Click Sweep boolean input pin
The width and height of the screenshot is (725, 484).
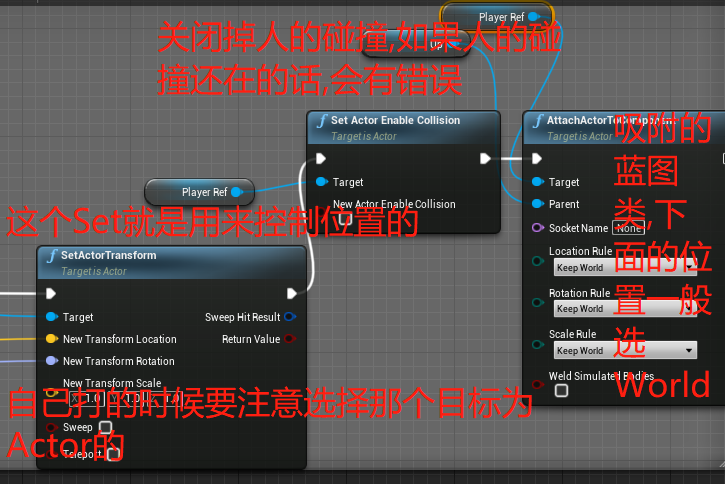coord(52,427)
